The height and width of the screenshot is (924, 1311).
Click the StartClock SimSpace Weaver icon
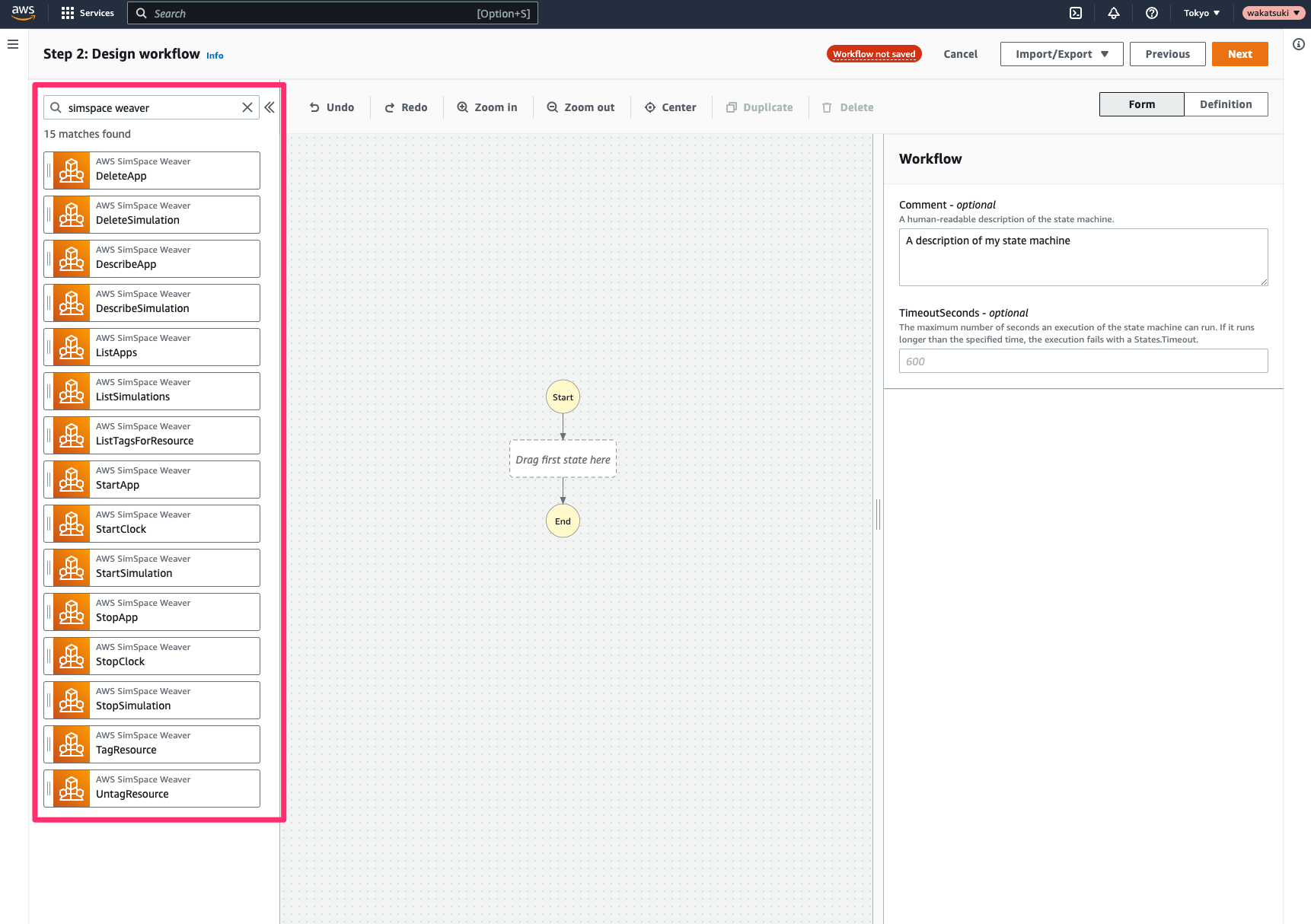pos(72,524)
